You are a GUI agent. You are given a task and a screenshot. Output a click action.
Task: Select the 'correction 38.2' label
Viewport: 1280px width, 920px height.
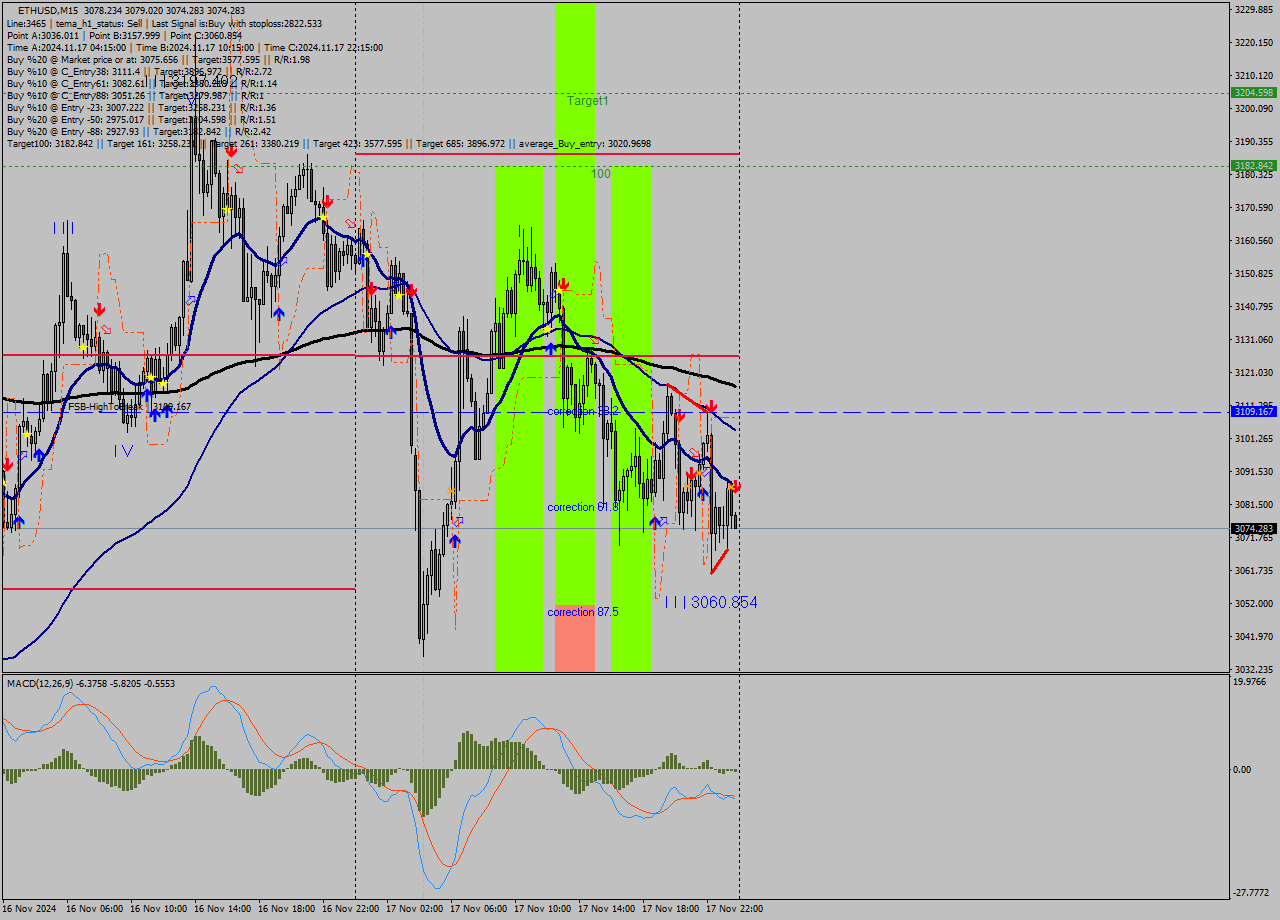click(x=583, y=411)
